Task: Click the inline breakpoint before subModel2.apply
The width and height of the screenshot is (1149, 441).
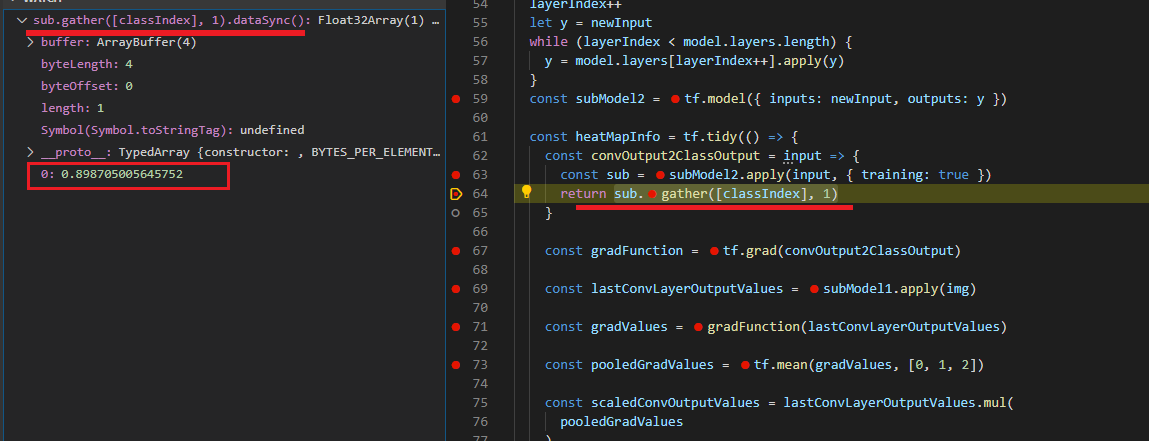Action: pyautogui.click(x=660, y=175)
